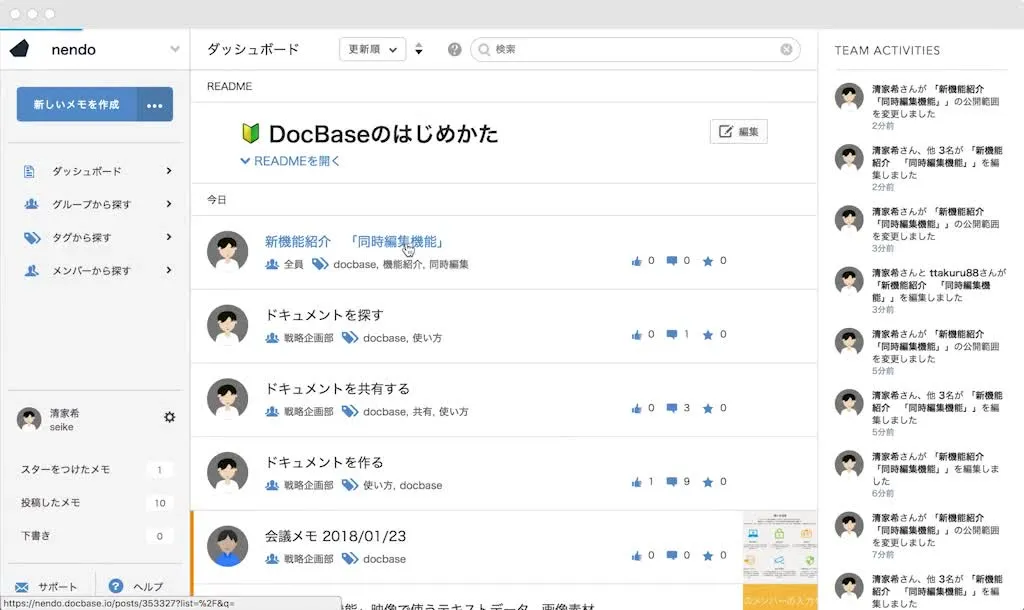
Task: Click comment icon on ドキュメントを共有する
Action: 672,408
